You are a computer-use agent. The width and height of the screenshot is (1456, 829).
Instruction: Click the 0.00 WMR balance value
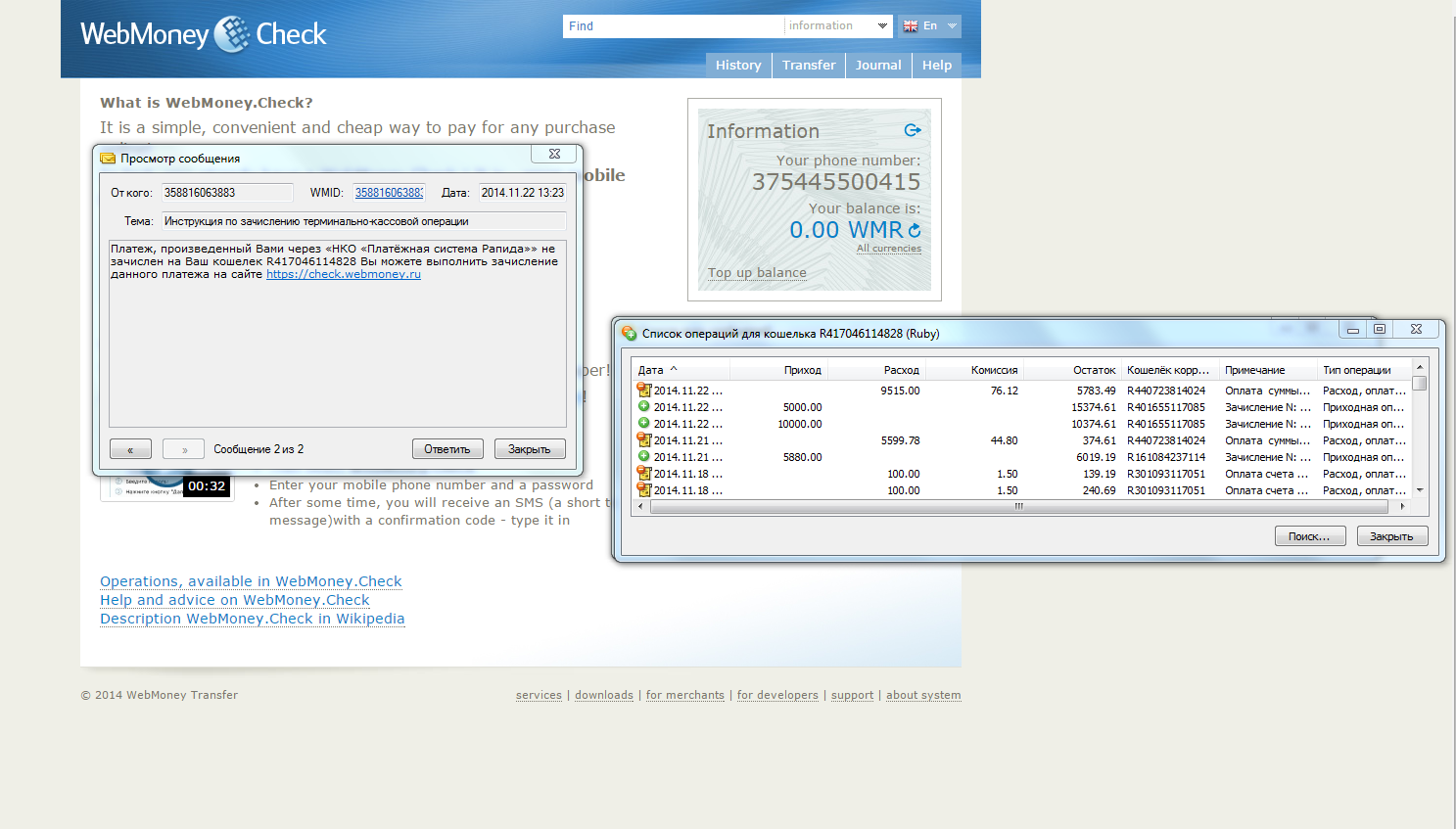[846, 230]
